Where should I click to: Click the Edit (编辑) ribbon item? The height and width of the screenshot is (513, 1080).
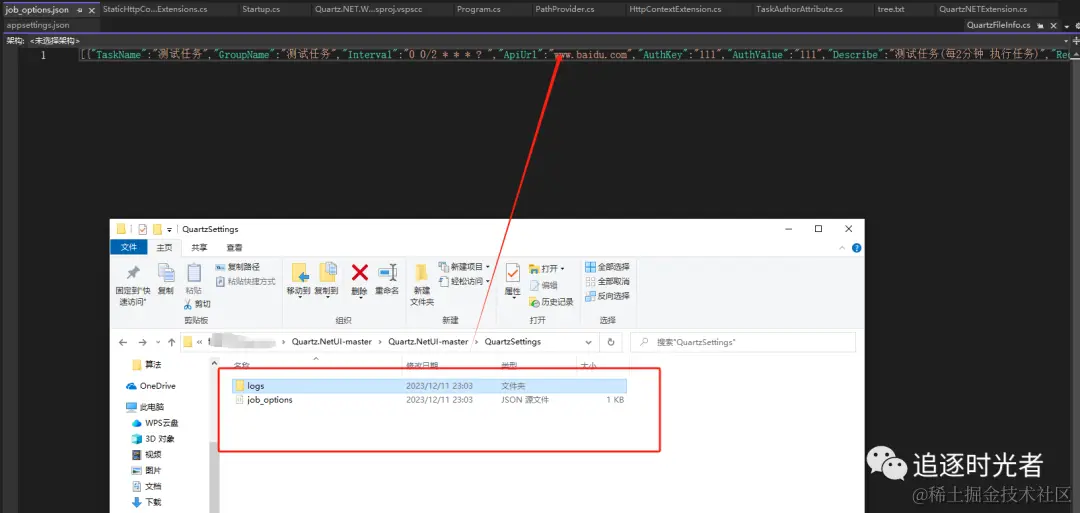[543, 285]
